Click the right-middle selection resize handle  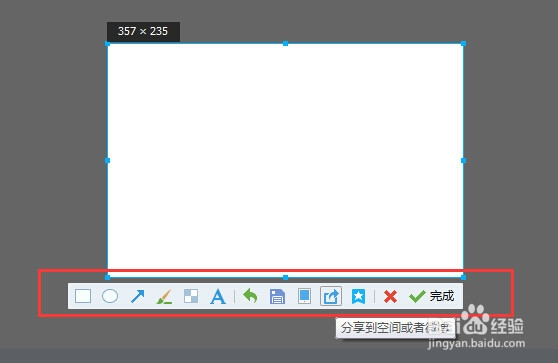pos(463,161)
